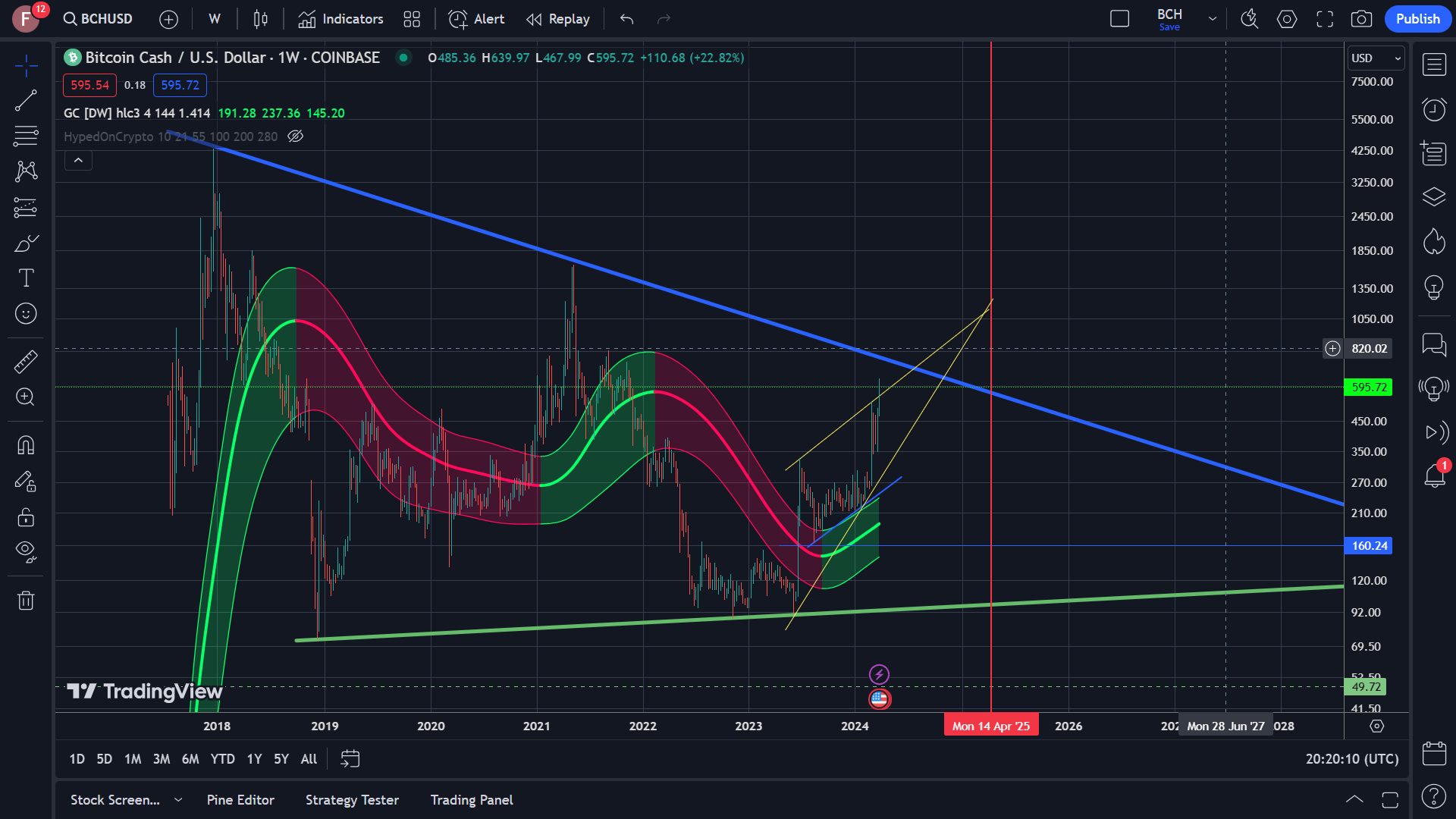Select the chart layout setup square
Image resolution: width=1456 pixels, height=819 pixels.
pyautogui.click(x=1119, y=19)
